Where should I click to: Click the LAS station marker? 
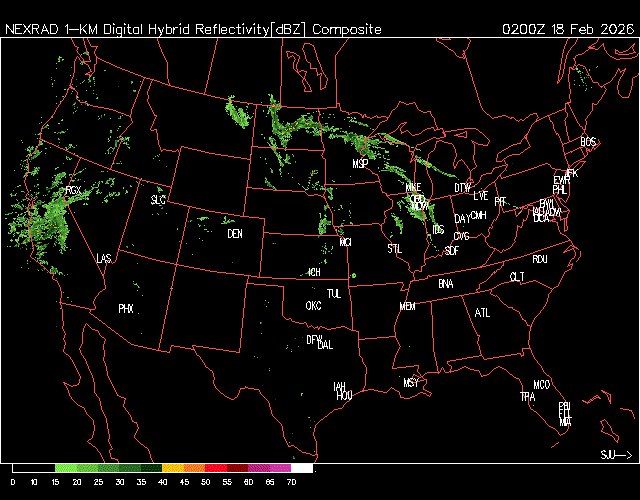104,259
